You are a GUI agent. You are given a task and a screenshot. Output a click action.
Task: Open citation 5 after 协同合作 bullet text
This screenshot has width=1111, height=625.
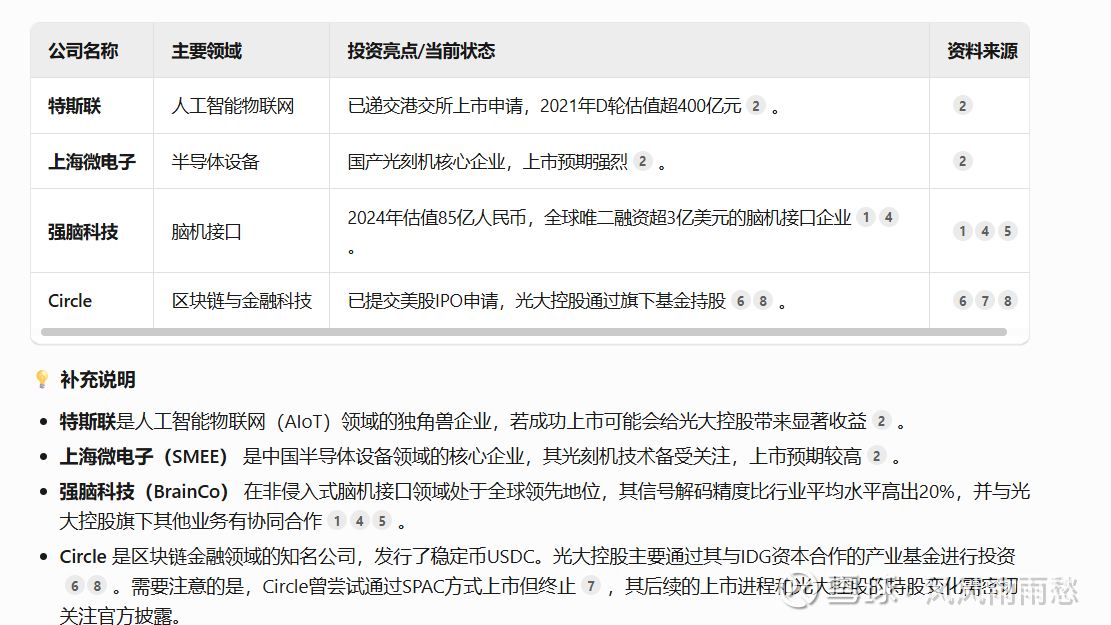click(383, 521)
